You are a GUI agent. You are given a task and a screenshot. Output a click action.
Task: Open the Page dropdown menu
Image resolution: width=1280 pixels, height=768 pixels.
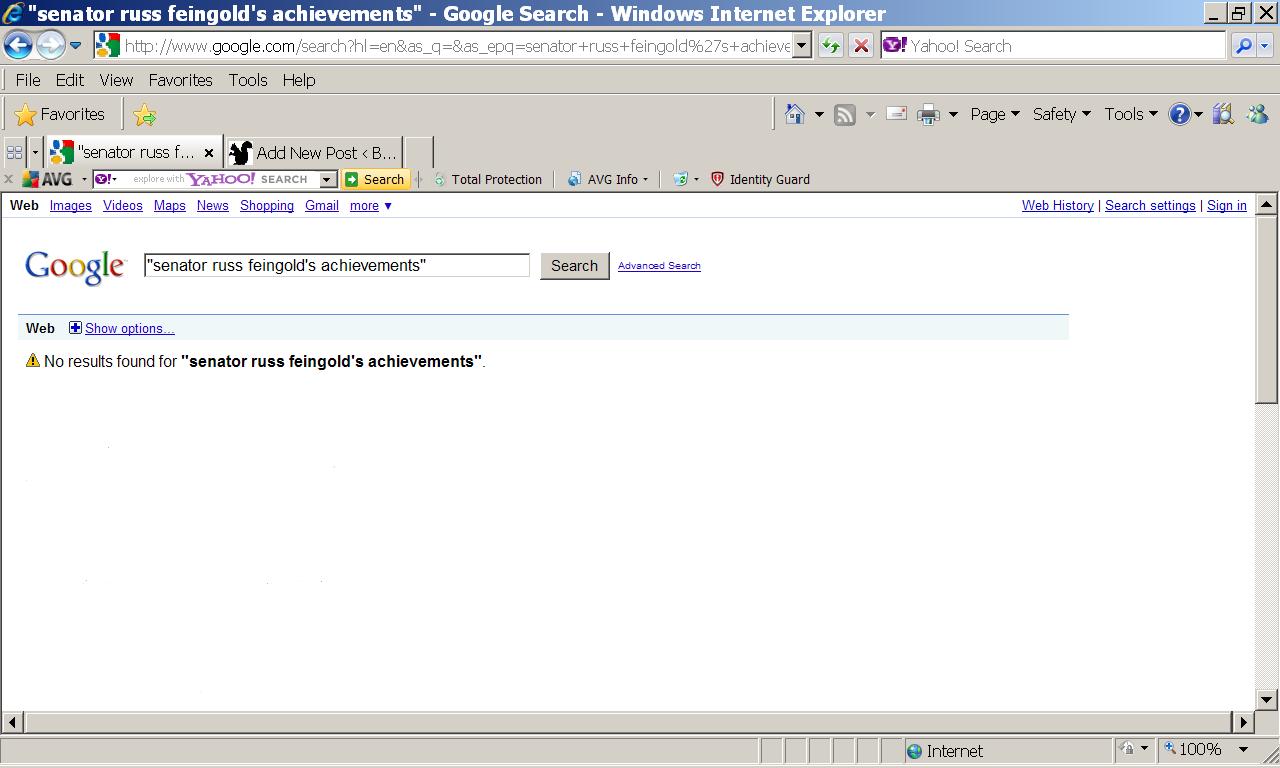pos(994,114)
